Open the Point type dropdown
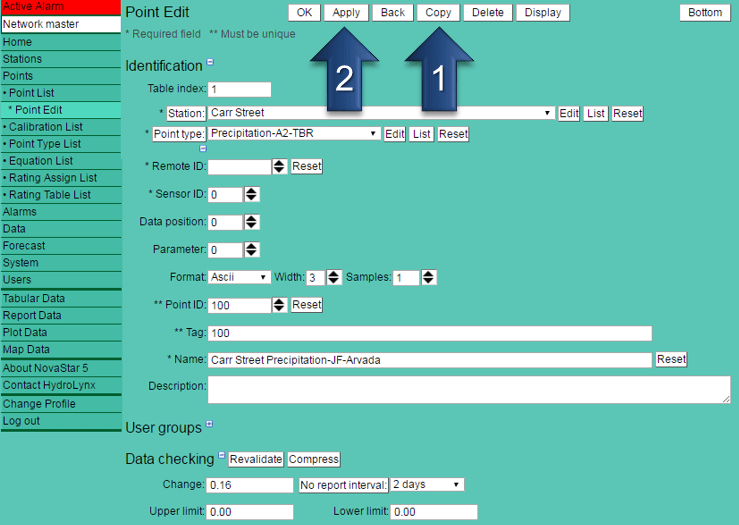The image size is (739, 525). click(294, 133)
